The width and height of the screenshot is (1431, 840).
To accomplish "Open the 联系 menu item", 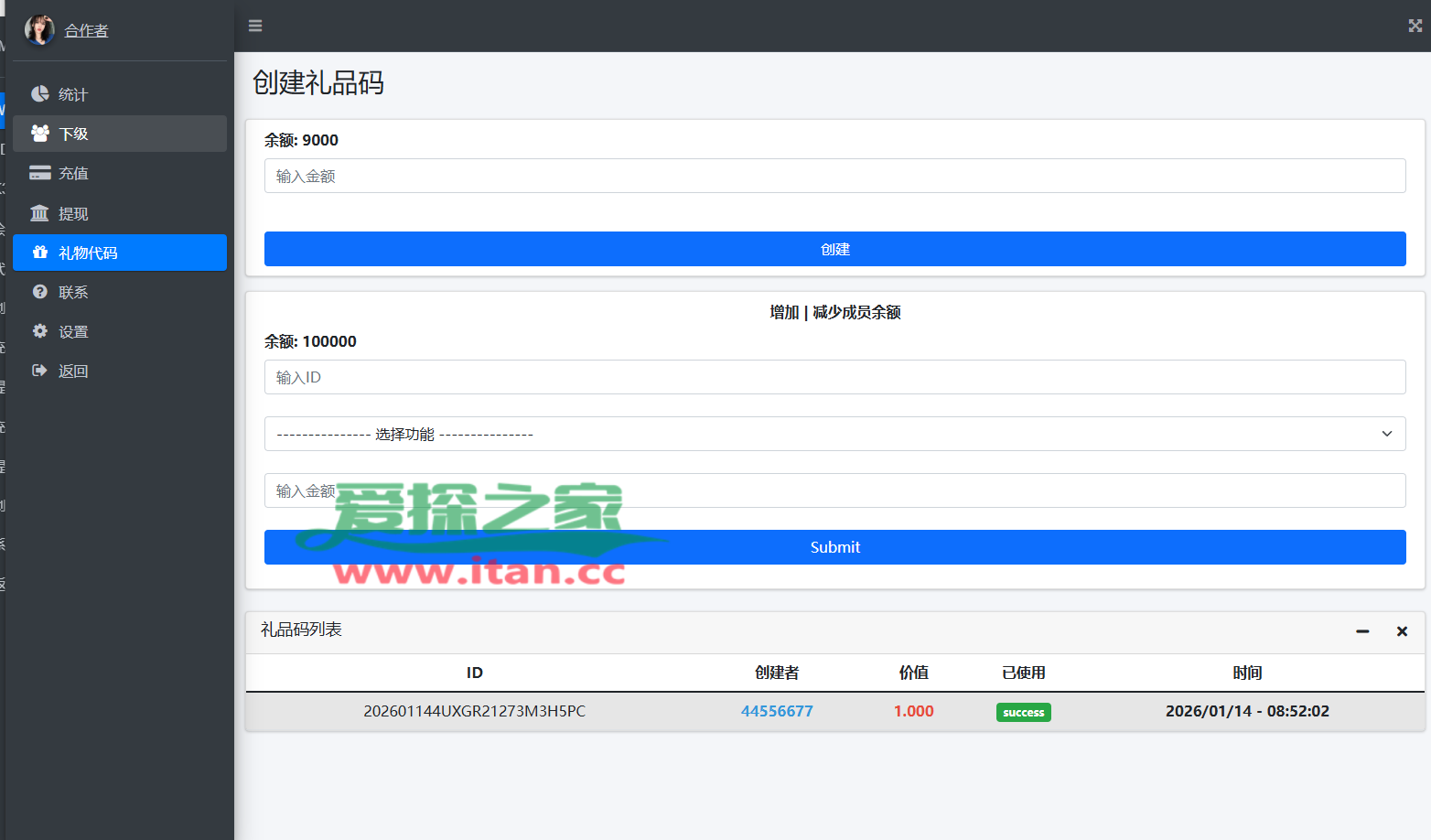I will [73, 293].
